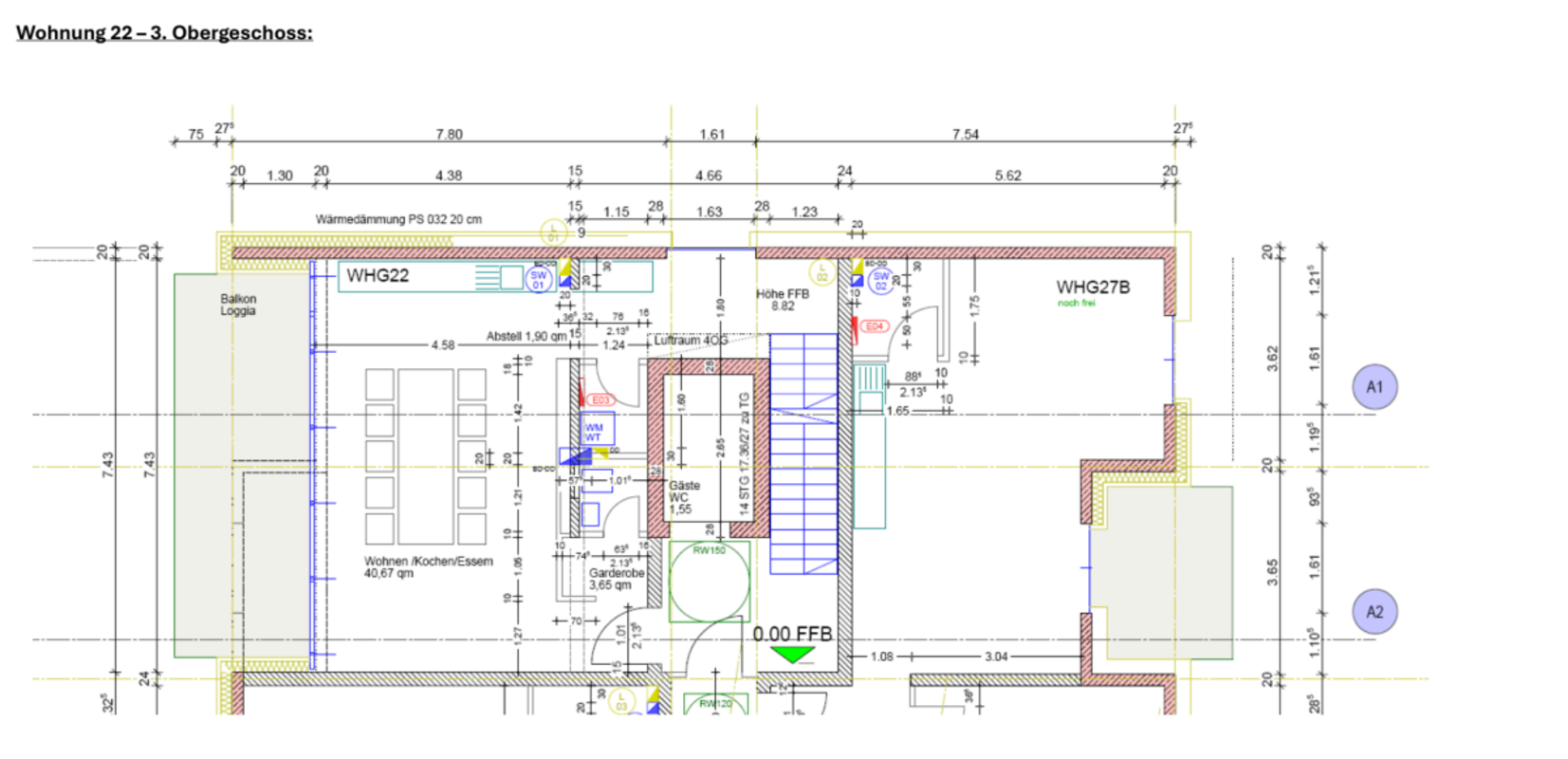Screen dimensions: 1568x759
Task: Select the 3.04 dimension value
Action: (996, 657)
